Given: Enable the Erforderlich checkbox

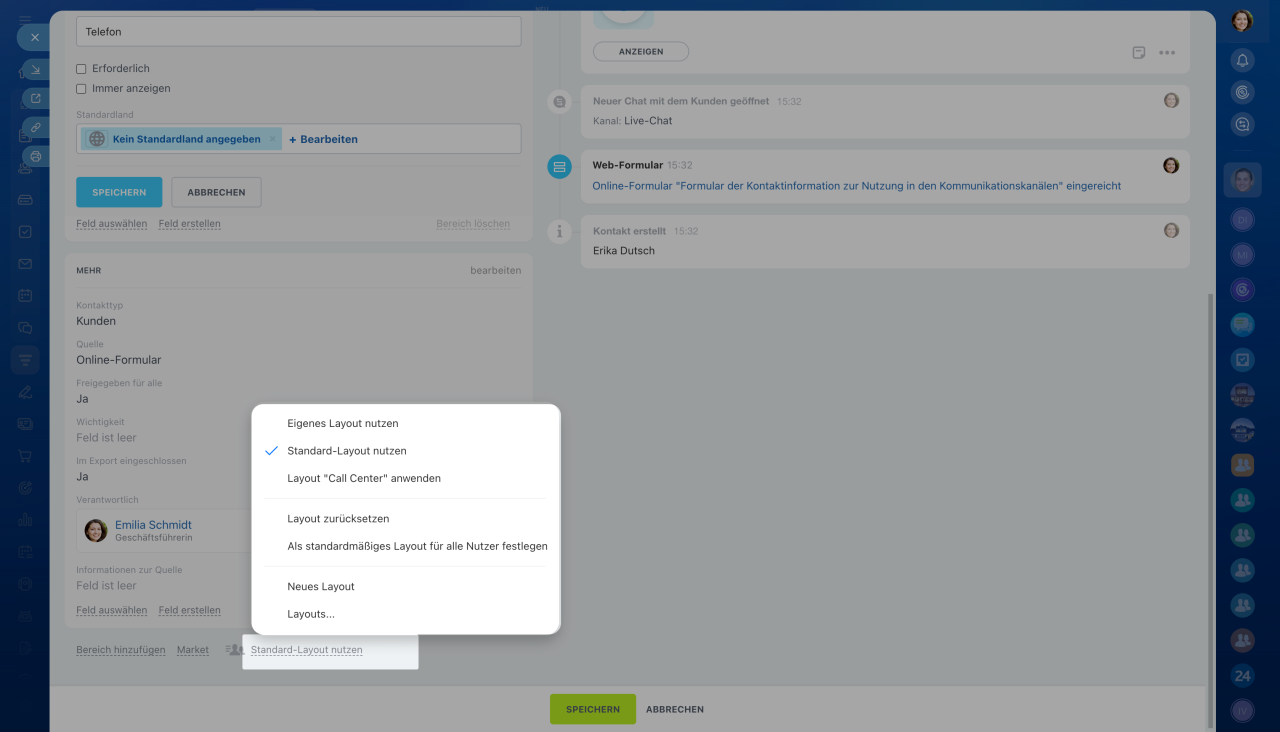Looking at the screenshot, I should pos(81,69).
